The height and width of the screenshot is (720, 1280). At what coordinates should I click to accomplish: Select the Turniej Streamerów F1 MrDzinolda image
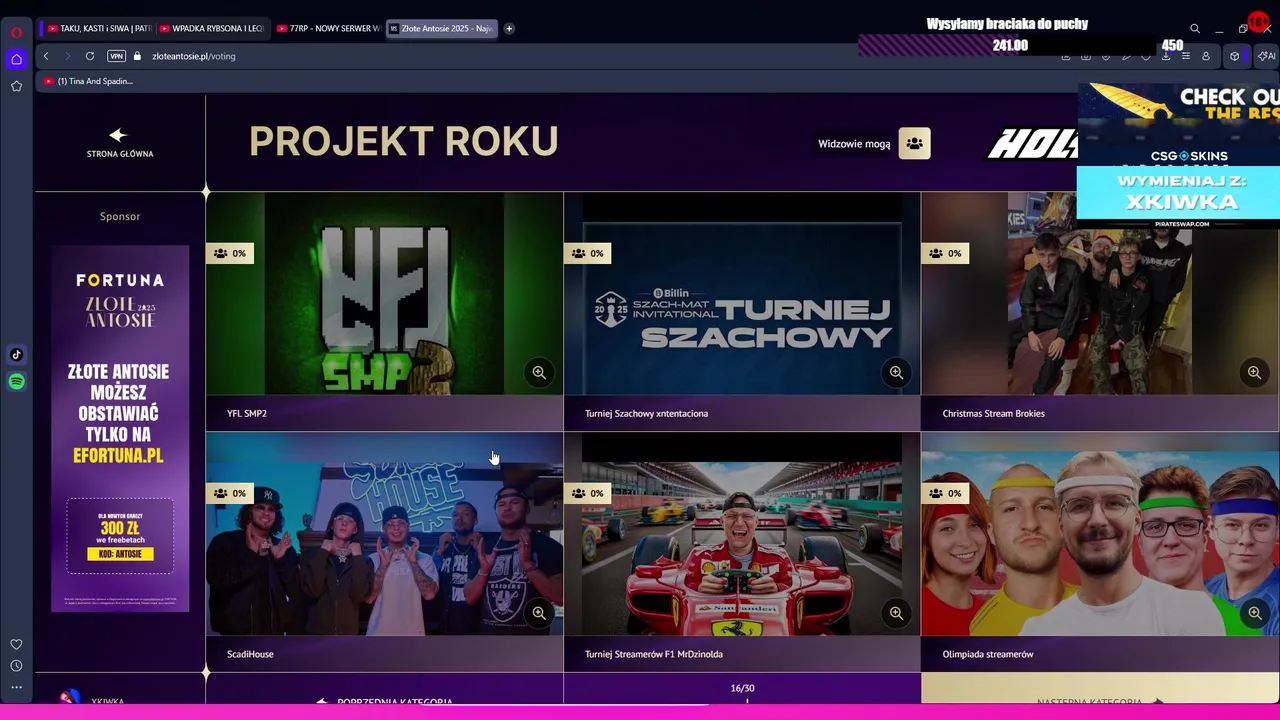pyautogui.click(x=742, y=535)
